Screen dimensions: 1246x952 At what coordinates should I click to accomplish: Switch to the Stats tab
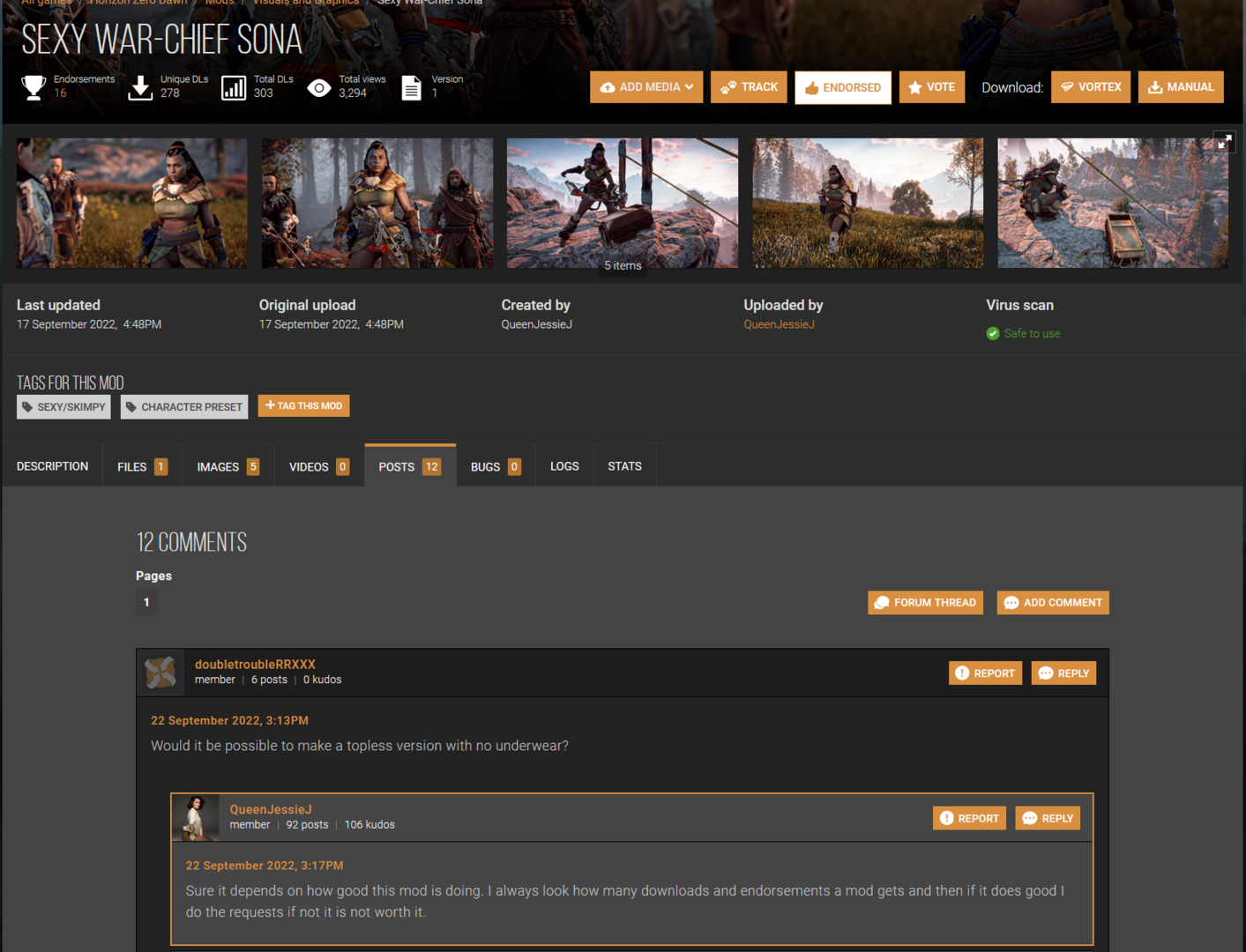pos(624,466)
